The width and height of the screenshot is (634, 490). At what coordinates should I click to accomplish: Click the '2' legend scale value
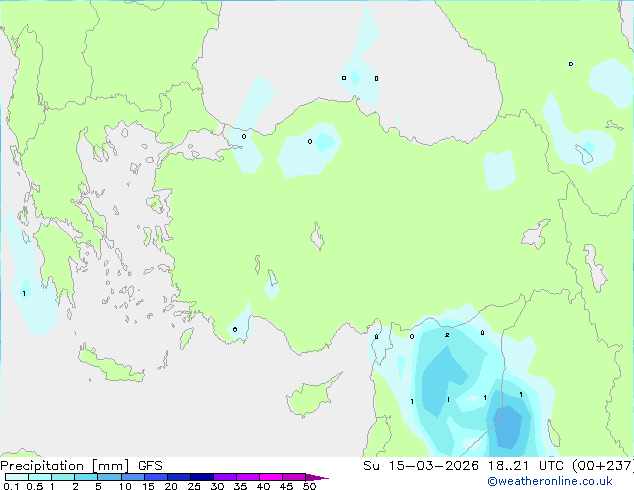75,486
